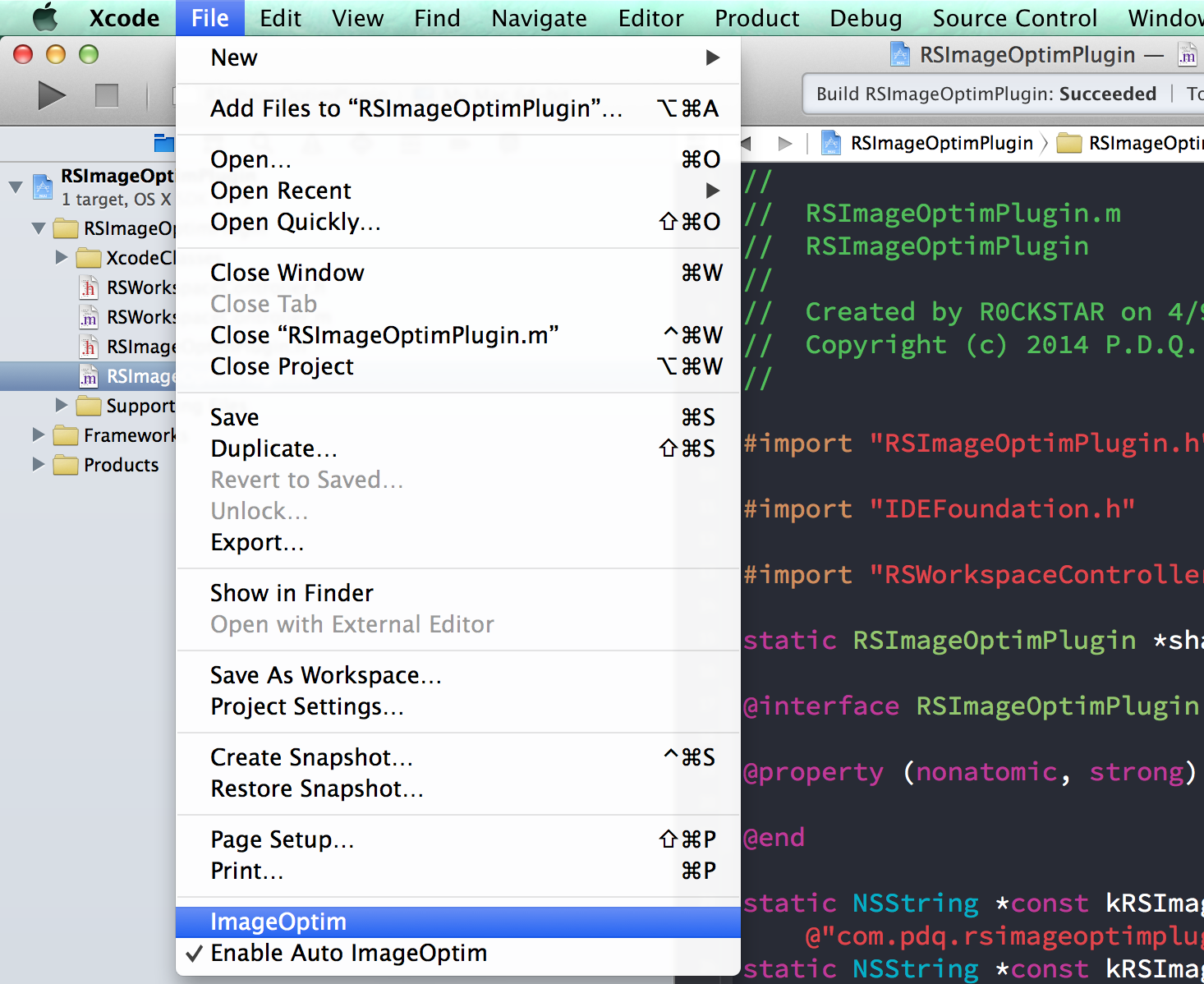
Task: Open the Apple menu
Action: (44, 16)
